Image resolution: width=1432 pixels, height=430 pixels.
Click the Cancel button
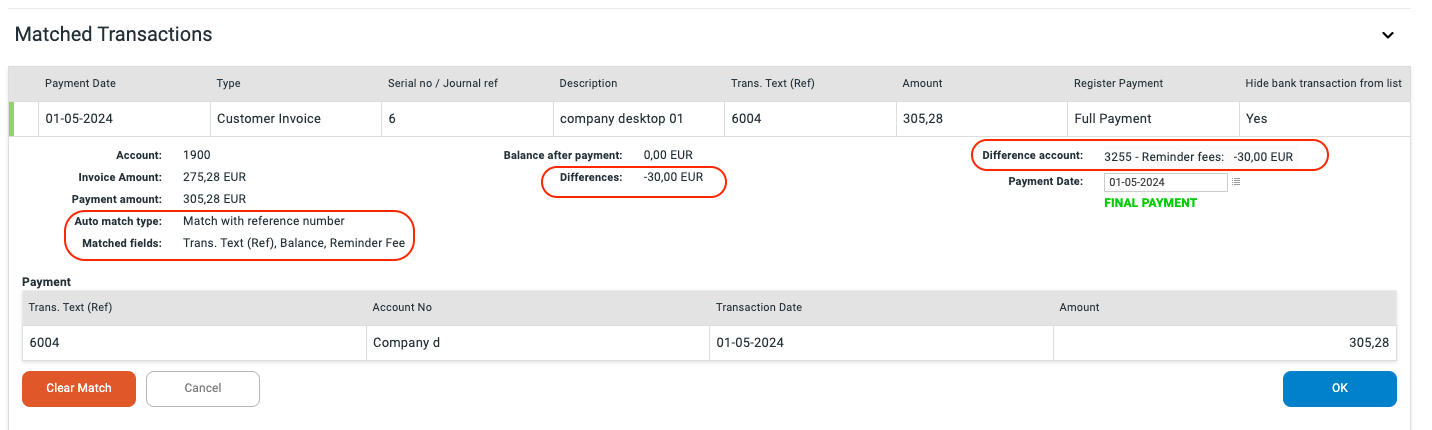click(x=203, y=388)
